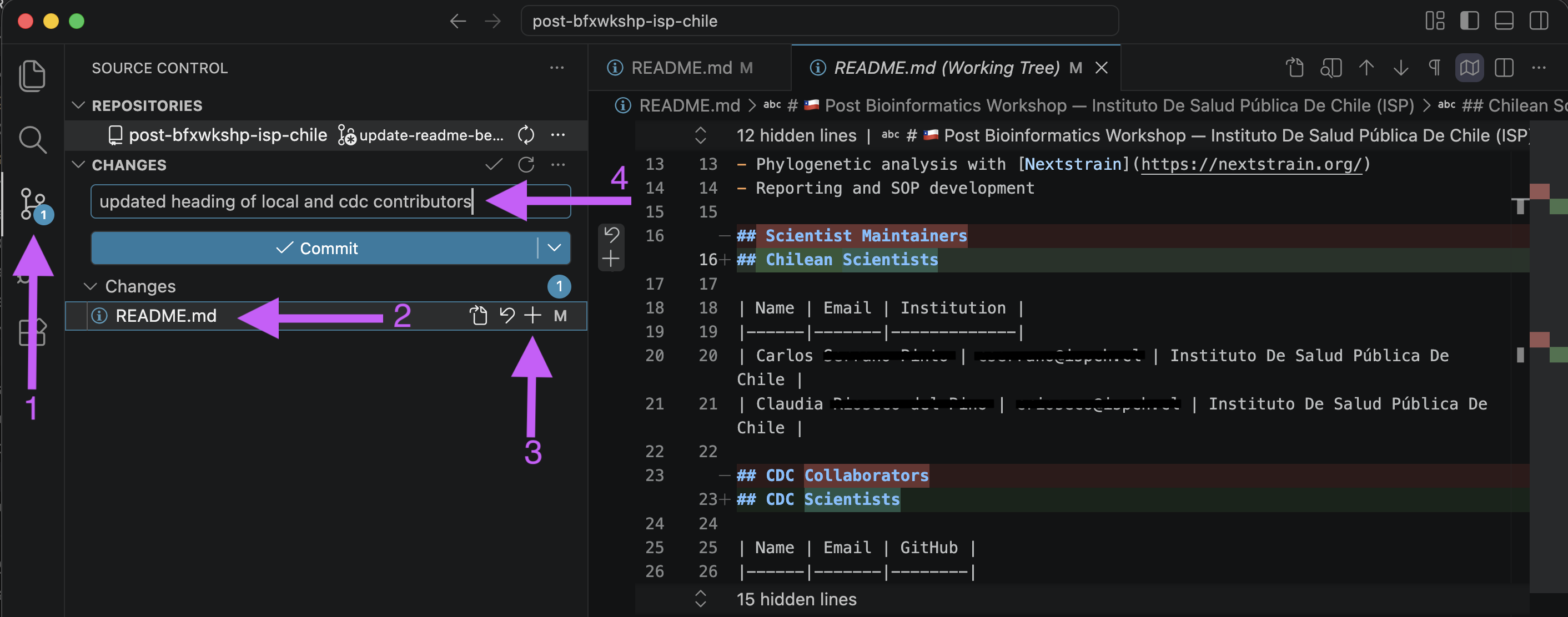Refresh the Changes section
The width and height of the screenshot is (1568, 617).
pyautogui.click(x=526, y=164)
